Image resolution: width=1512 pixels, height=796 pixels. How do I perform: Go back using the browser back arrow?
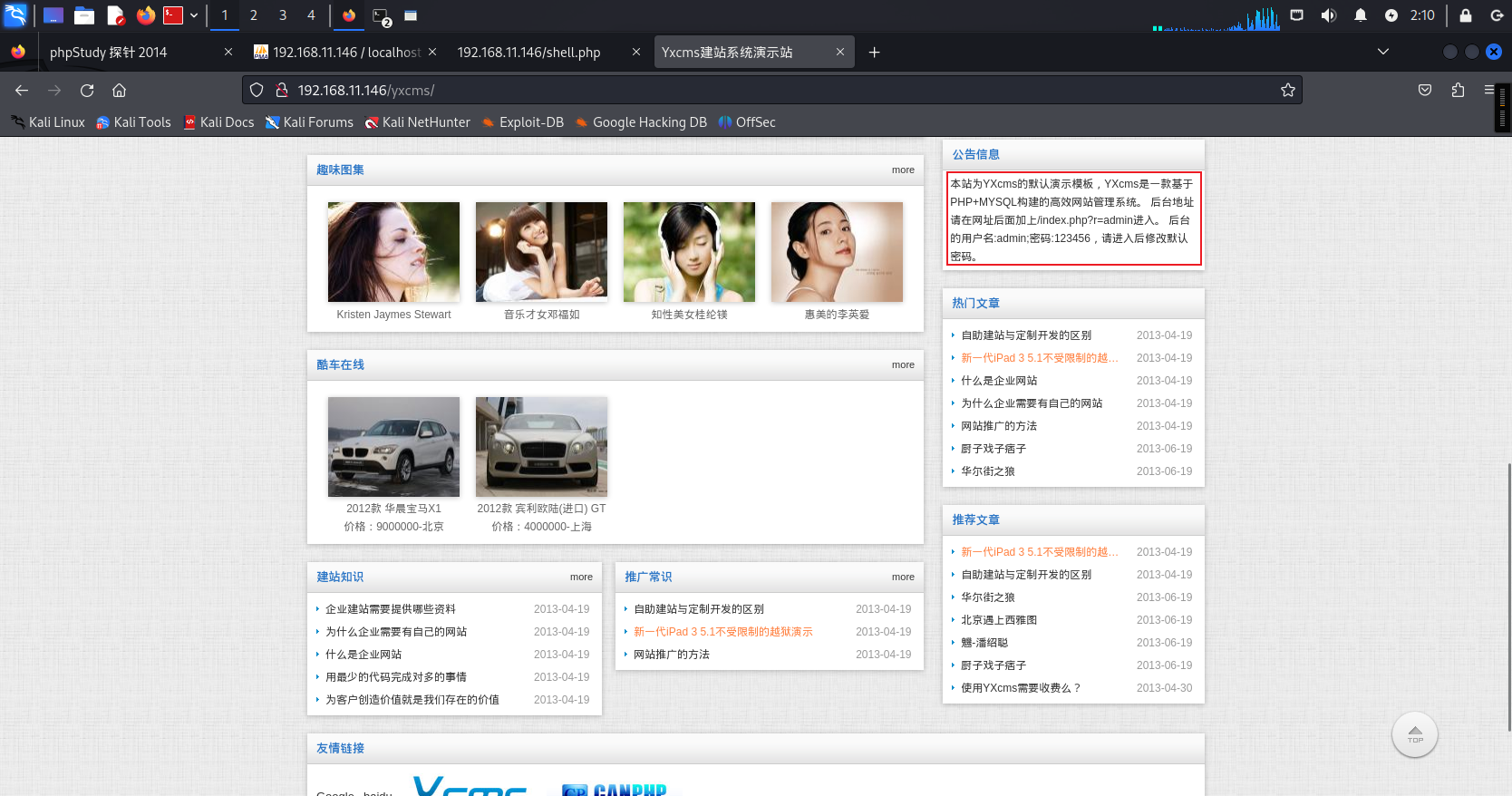22,90
